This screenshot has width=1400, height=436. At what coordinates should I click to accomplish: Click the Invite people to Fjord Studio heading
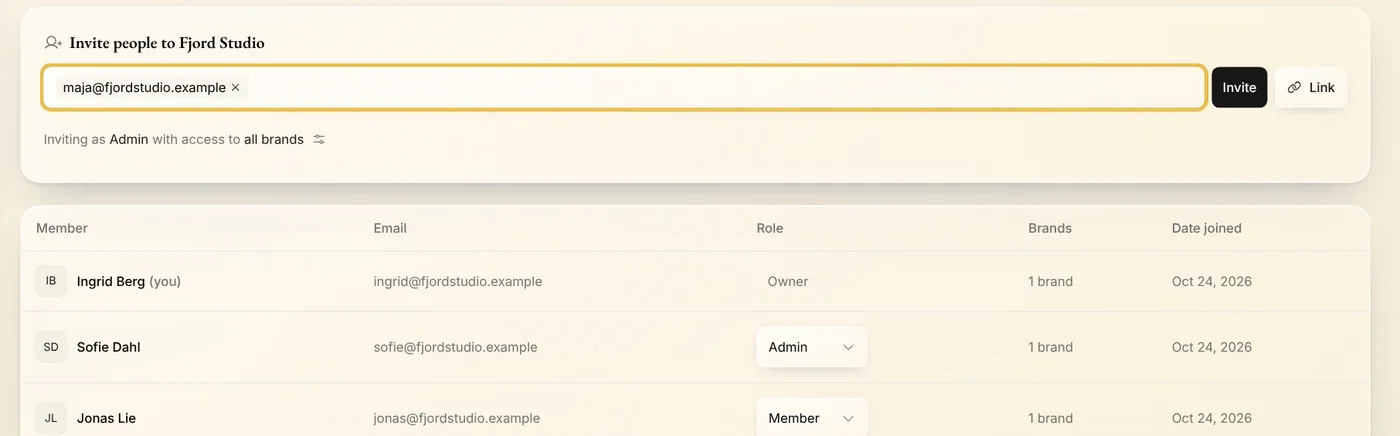coord(167,43)
